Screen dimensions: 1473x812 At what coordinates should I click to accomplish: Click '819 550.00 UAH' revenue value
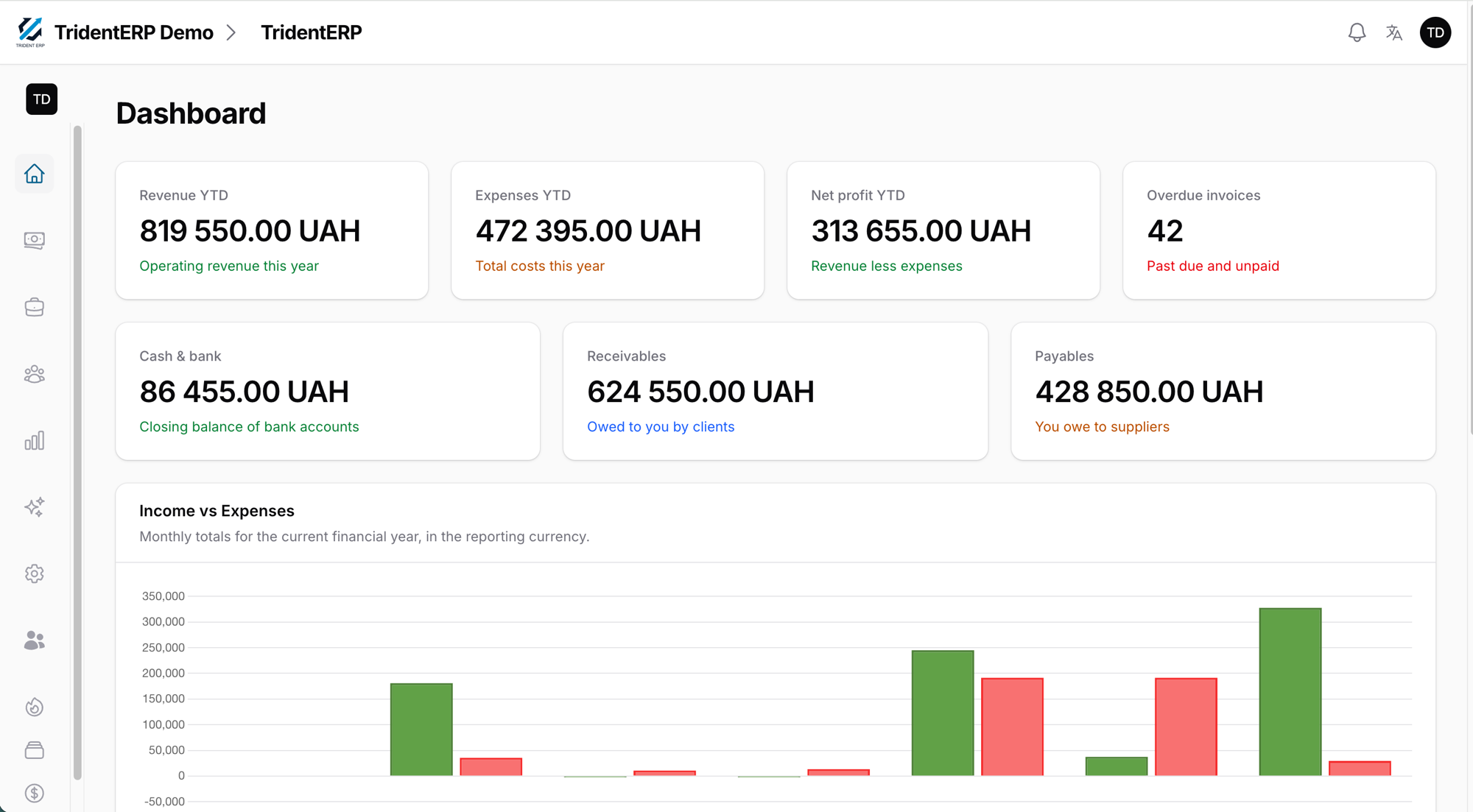point(250,231)
